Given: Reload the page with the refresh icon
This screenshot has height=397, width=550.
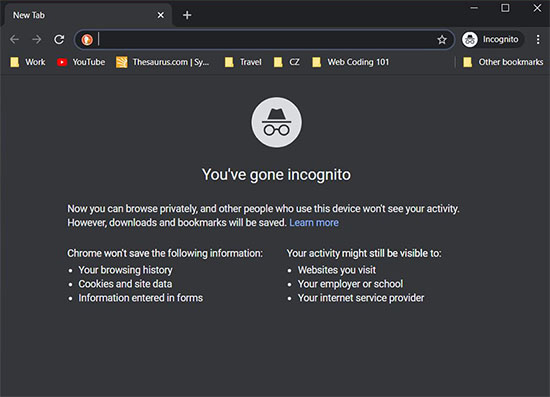Looking at the screenshot, I should pos(59,39).
